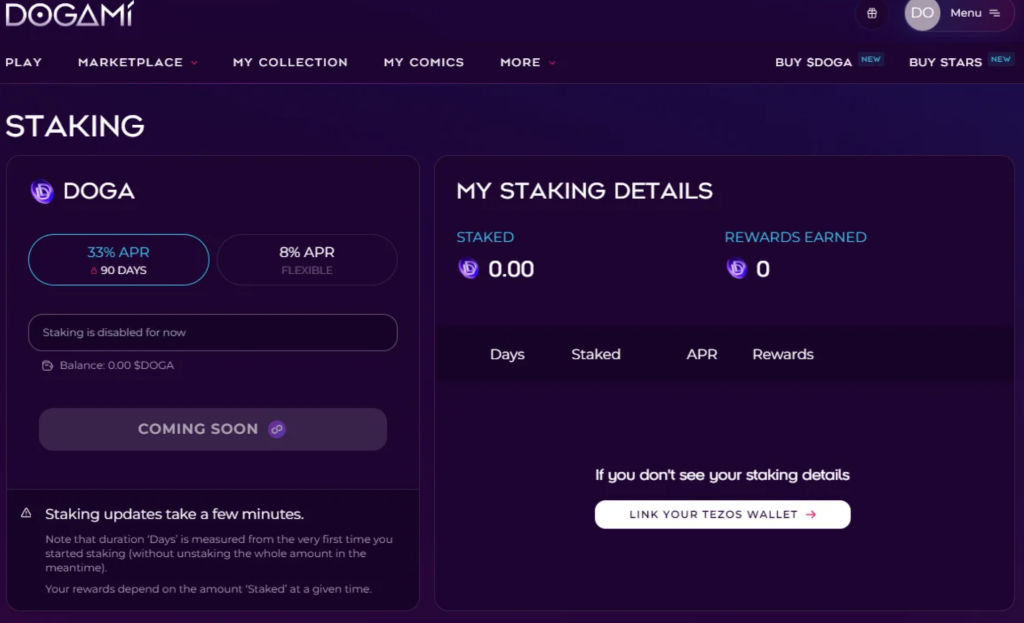Click 'If you don't see your staking details'

pos(722,475)
